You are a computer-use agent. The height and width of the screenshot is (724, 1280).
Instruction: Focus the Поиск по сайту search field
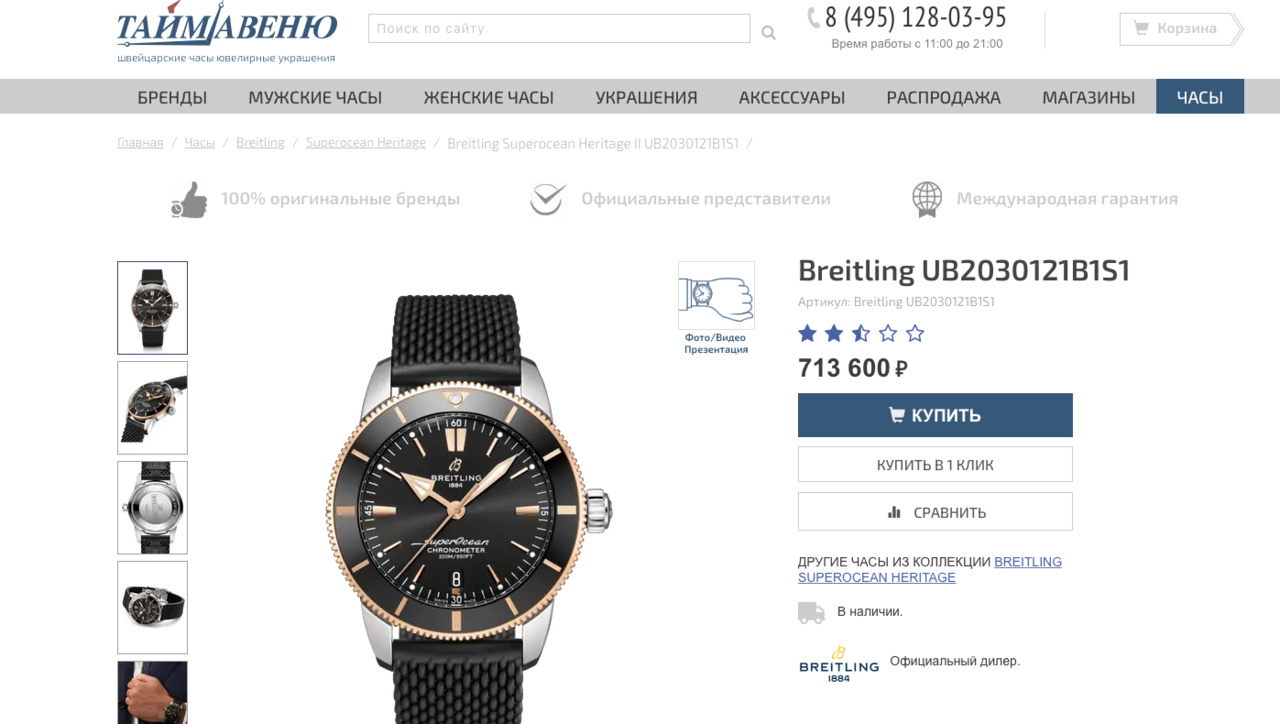point(559,29)
